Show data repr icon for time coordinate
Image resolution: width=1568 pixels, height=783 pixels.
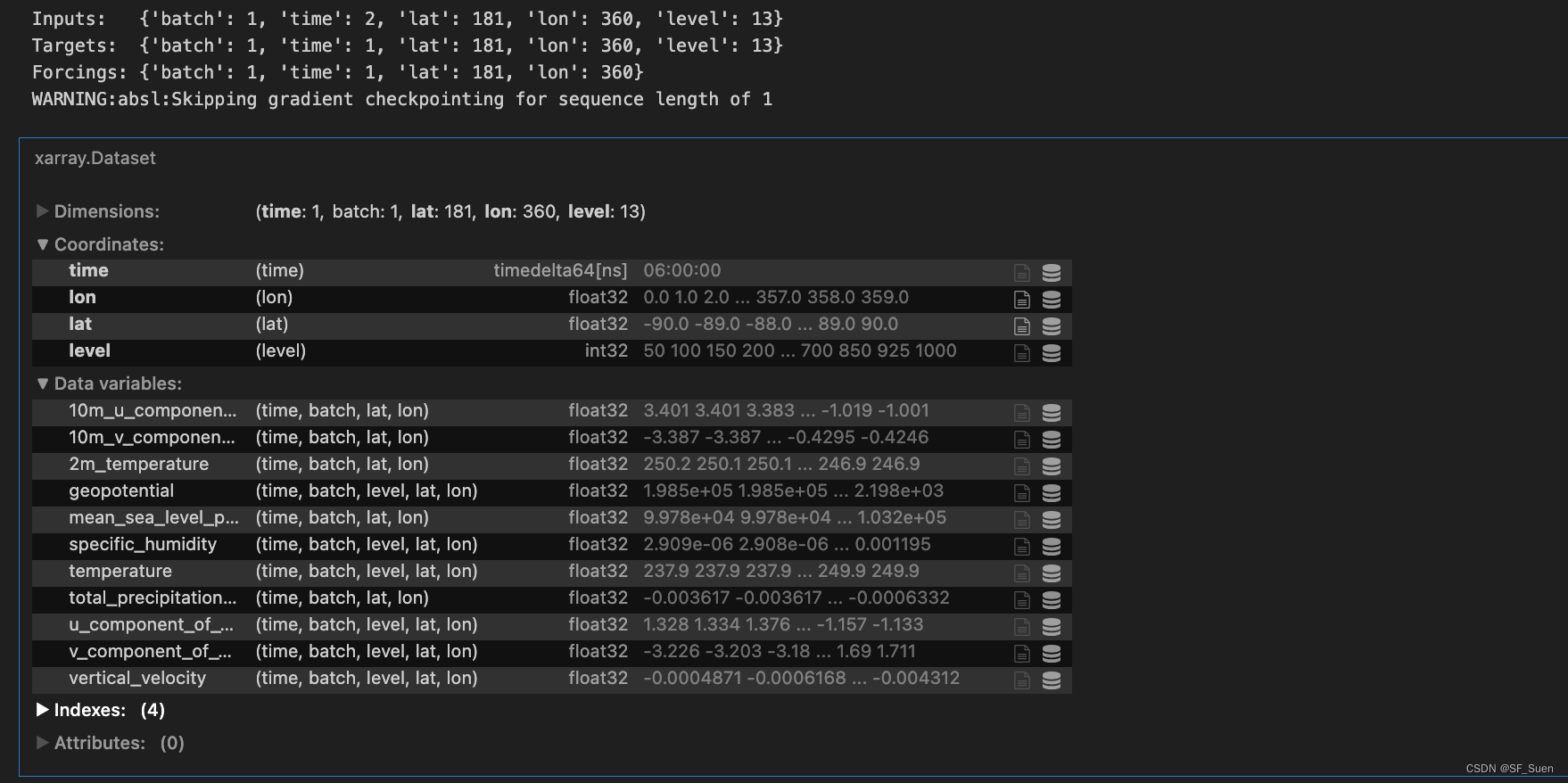point(1052,272)
